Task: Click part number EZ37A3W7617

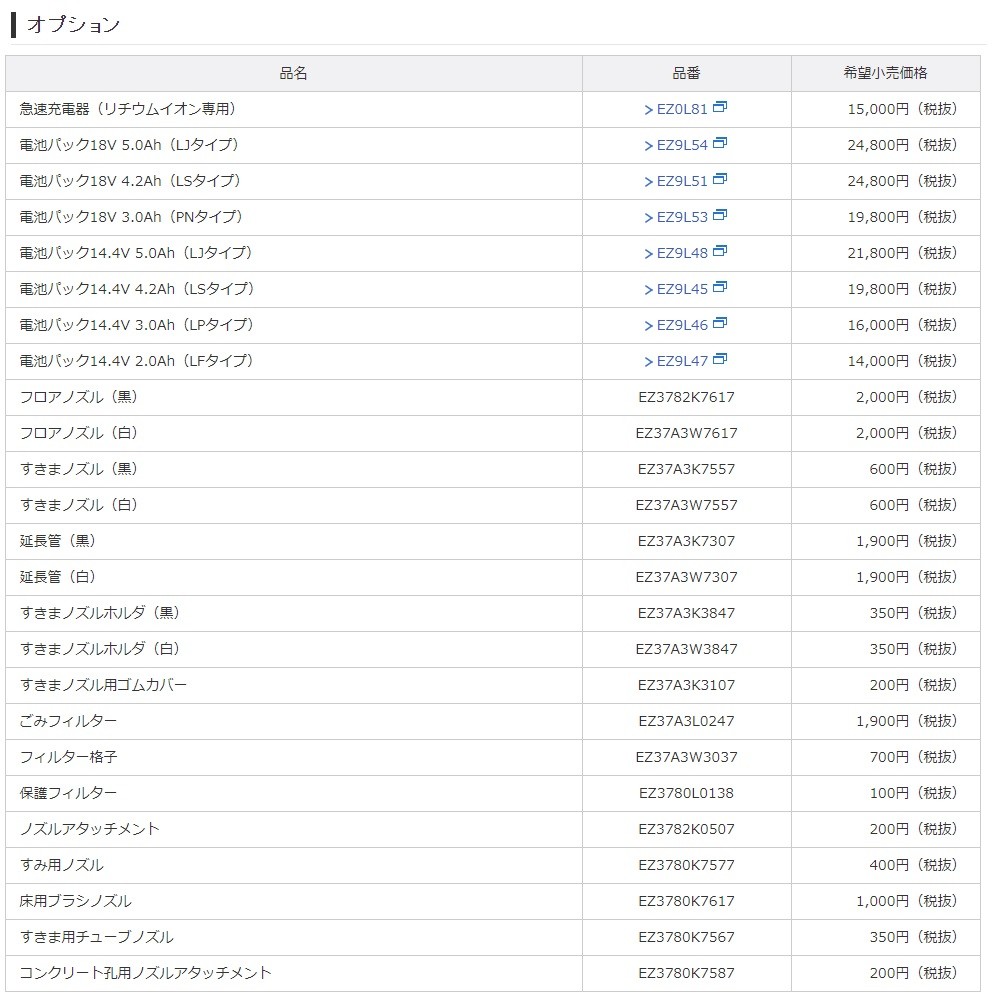Action: click(x=686, y=433)
